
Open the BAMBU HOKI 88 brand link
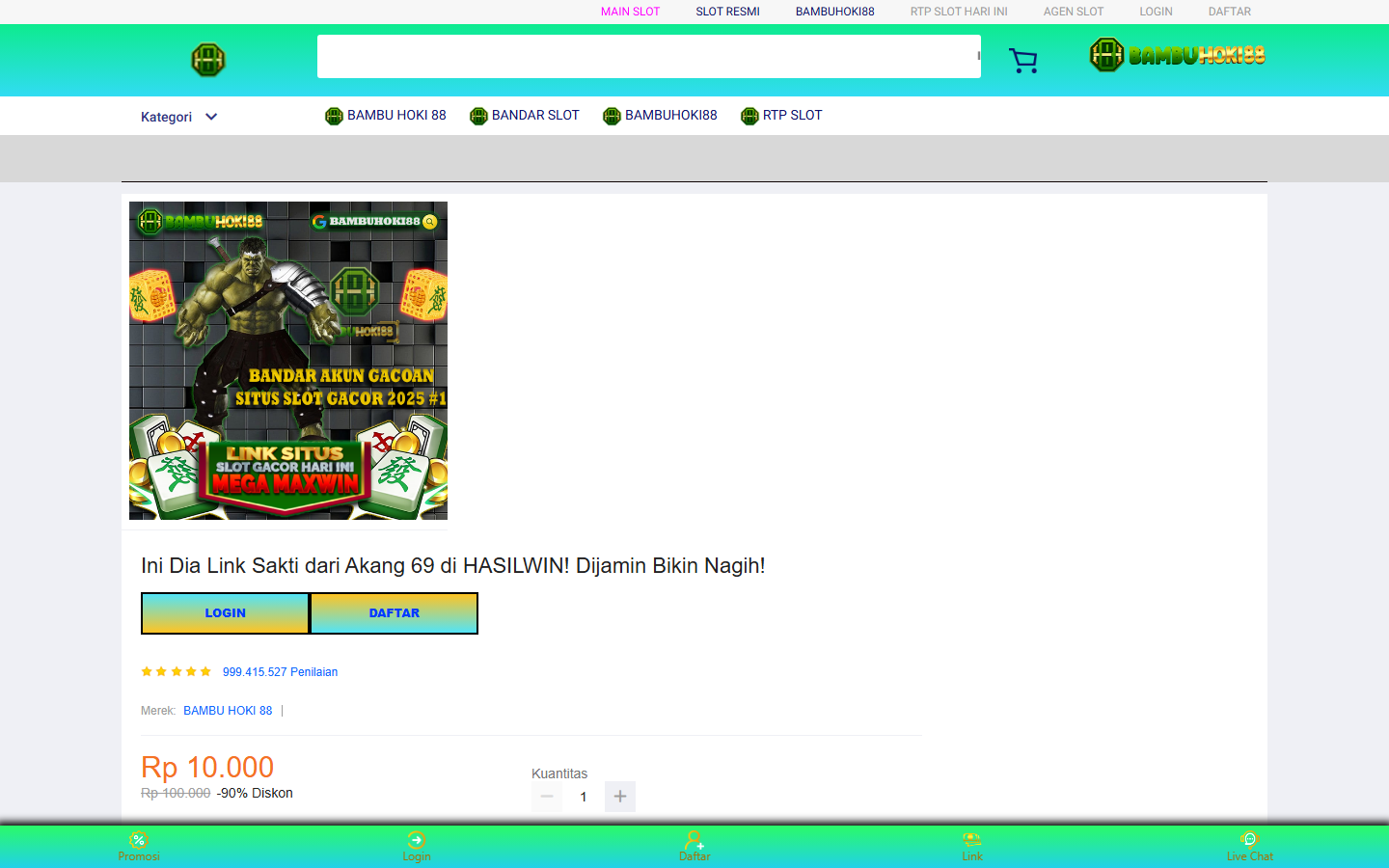pyautogui.click(x=228, y=711)
